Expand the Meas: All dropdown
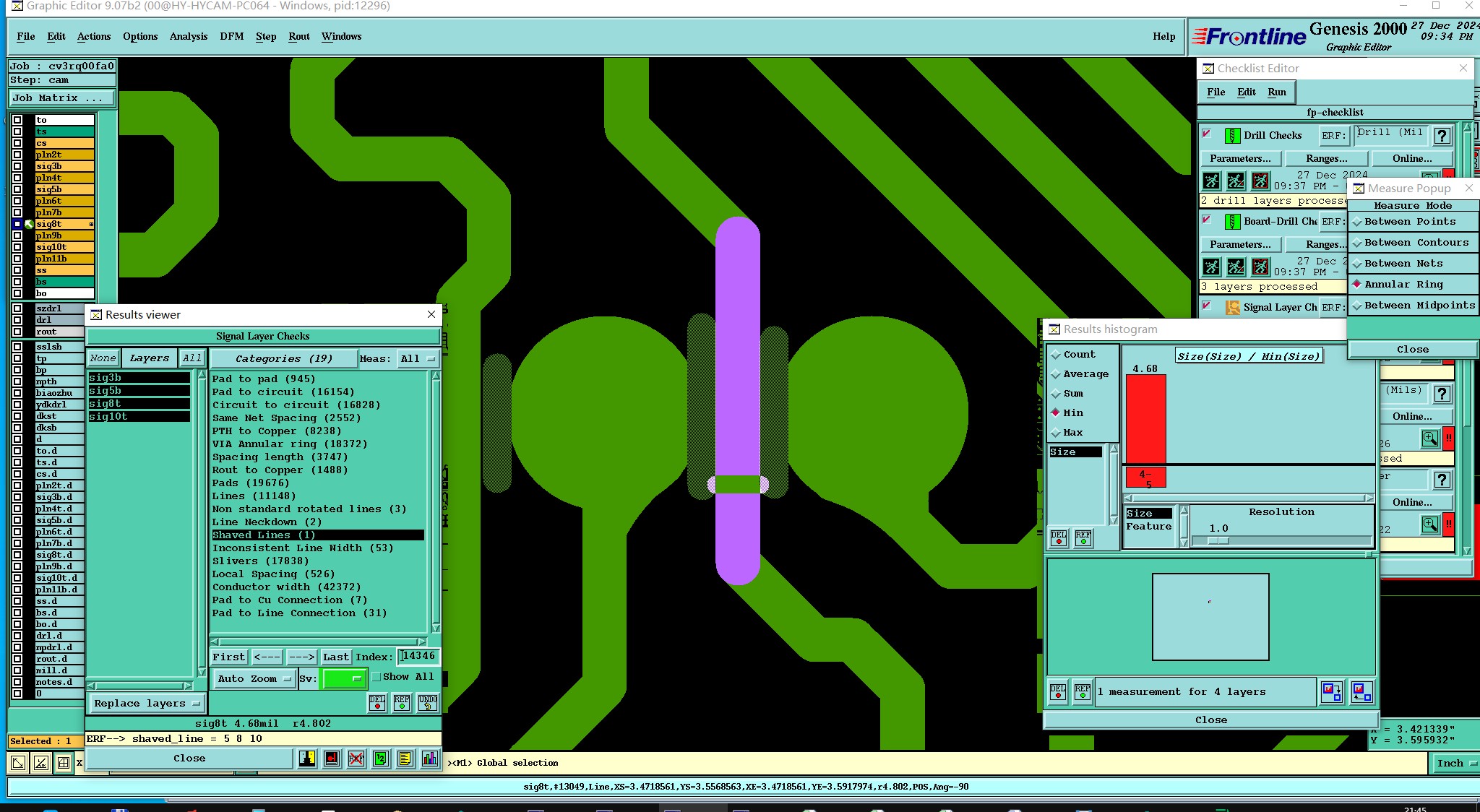This screenshot has width=1480, height=812. coord(418,358)
